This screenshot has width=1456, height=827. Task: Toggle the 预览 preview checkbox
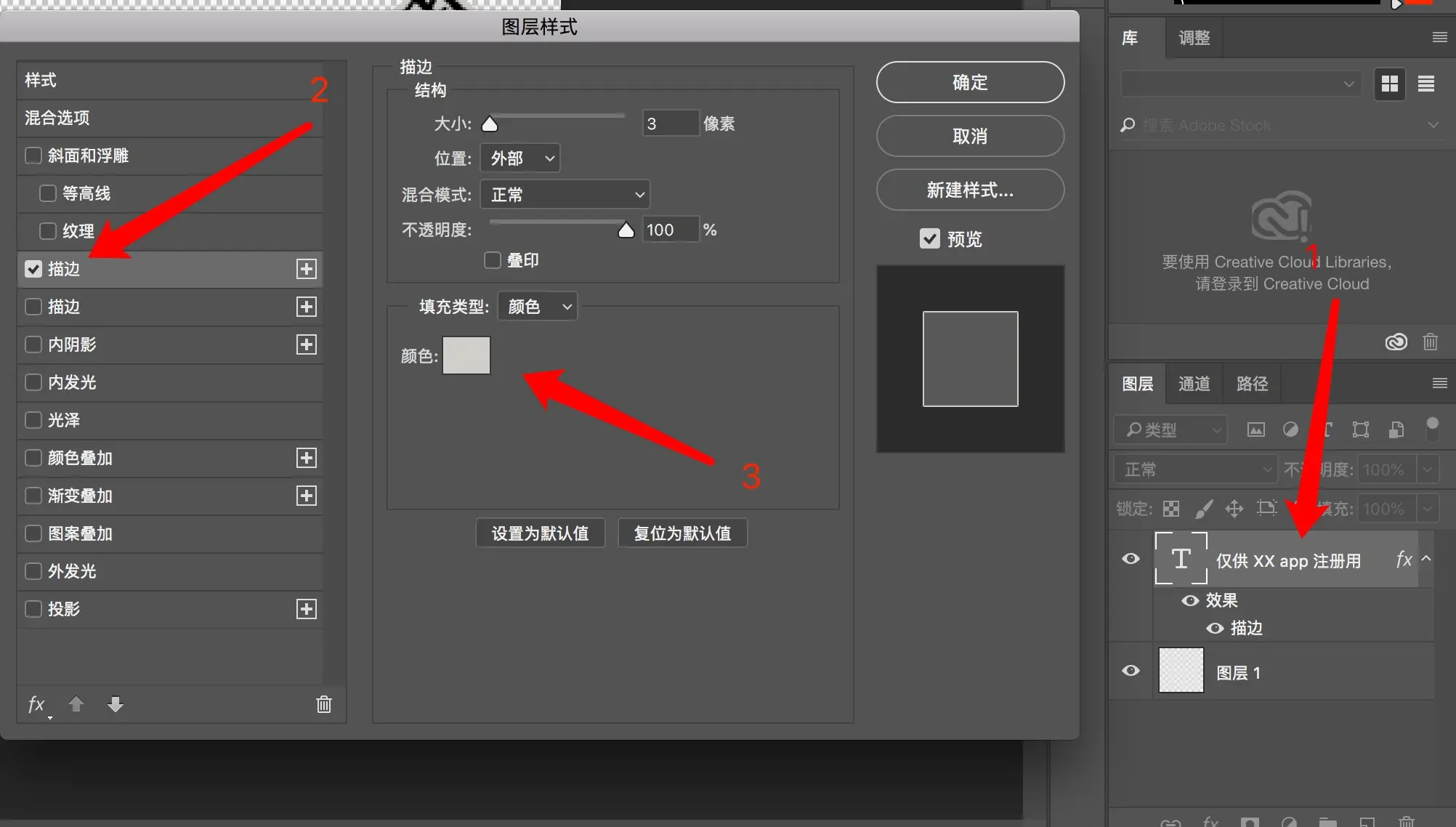[x=930, y=238]
